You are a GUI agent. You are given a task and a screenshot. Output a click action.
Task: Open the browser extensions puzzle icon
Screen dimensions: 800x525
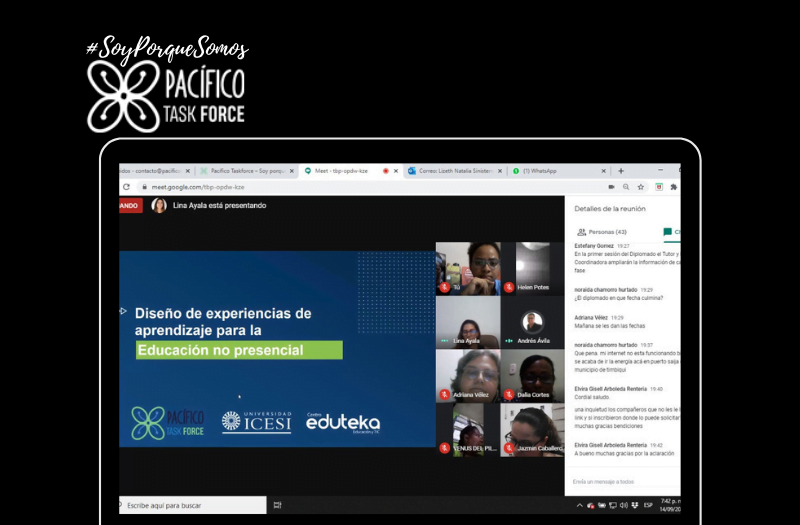click(673, 187)
